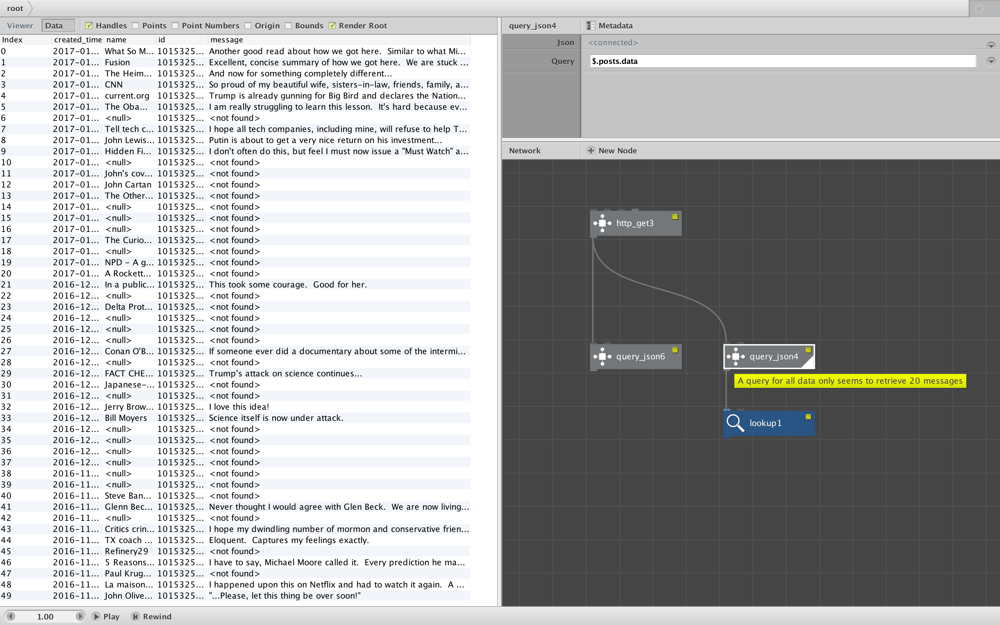Select the query_json6 node label

coord(640,357)
